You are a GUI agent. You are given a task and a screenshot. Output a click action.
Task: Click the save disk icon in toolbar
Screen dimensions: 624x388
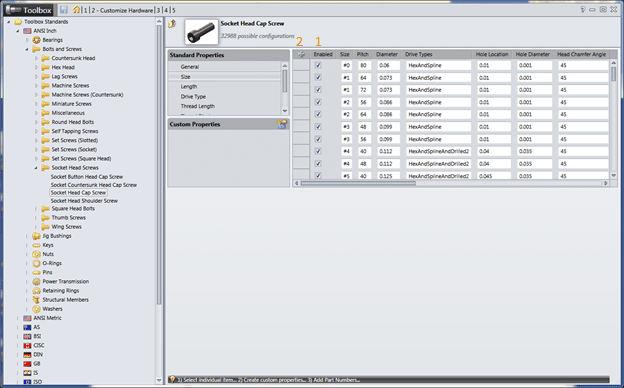(64, 10)
